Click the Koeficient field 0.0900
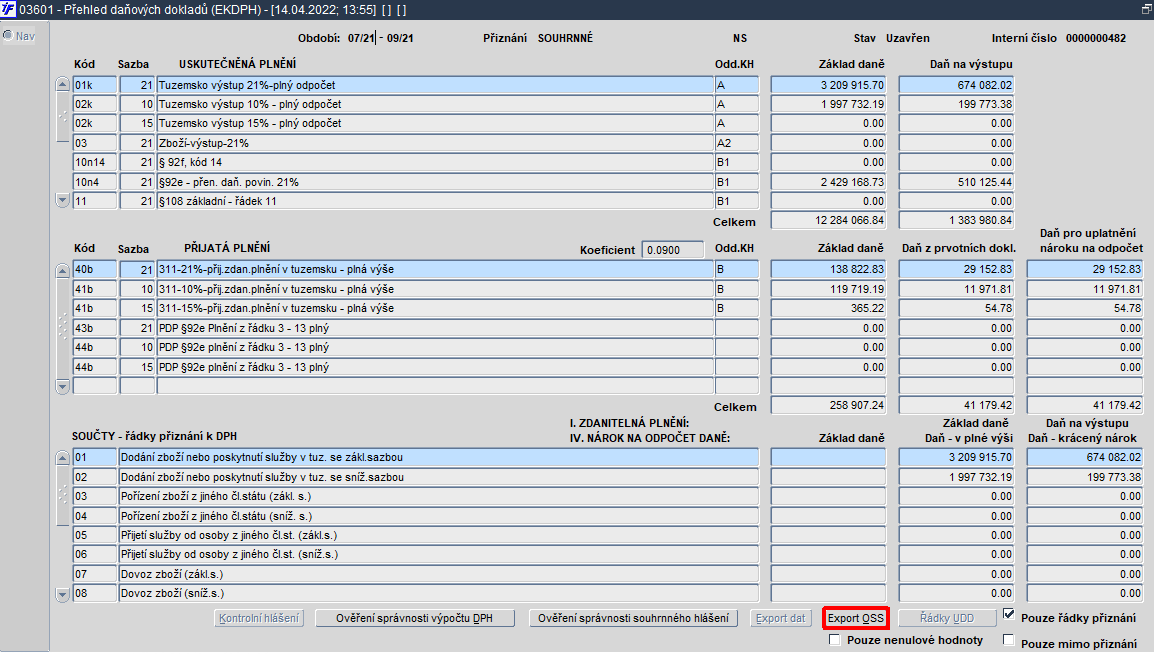Viewport: 1154px width, 654px height. coord(673,250)
